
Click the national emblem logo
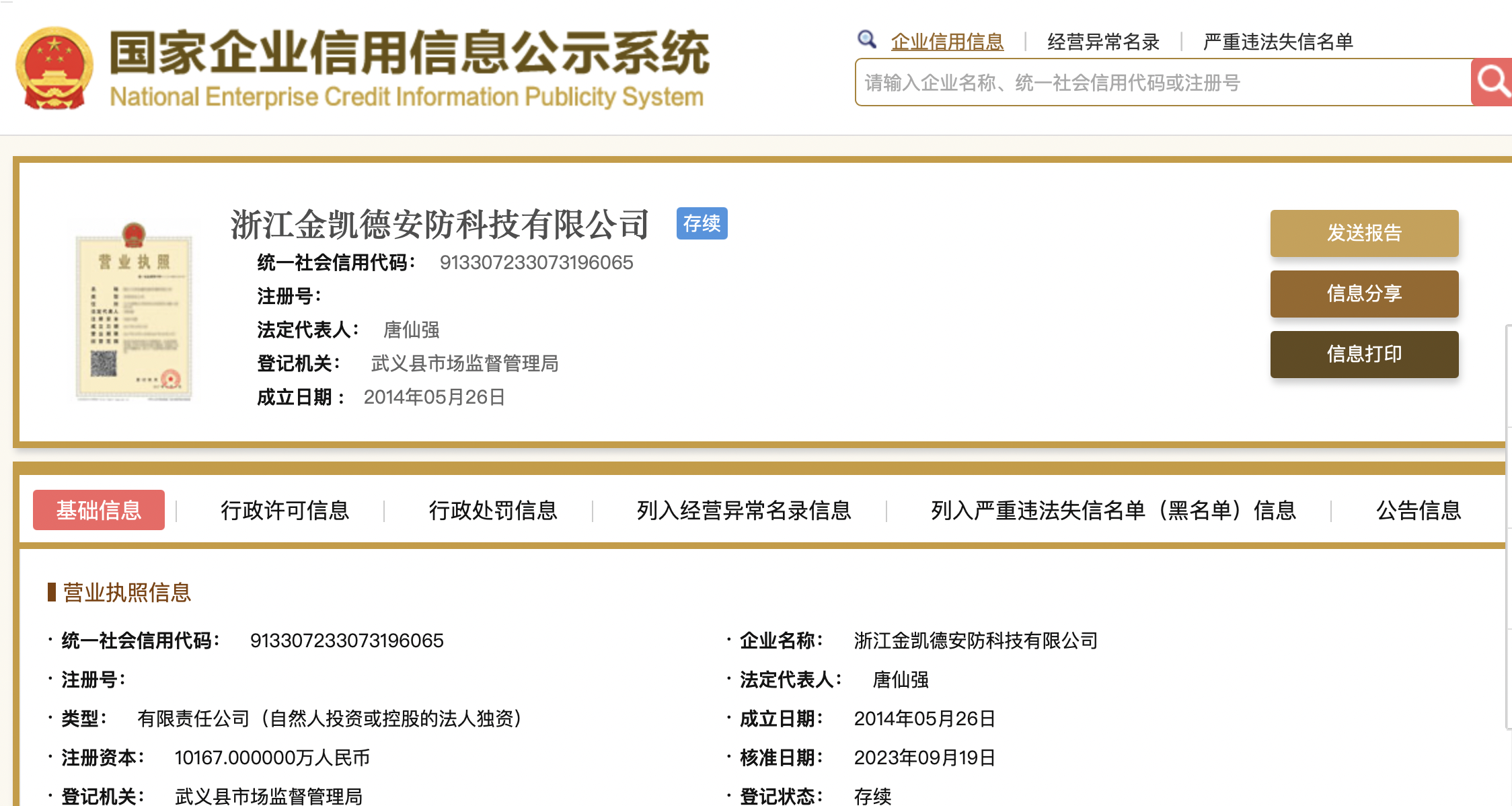[54, 68]
